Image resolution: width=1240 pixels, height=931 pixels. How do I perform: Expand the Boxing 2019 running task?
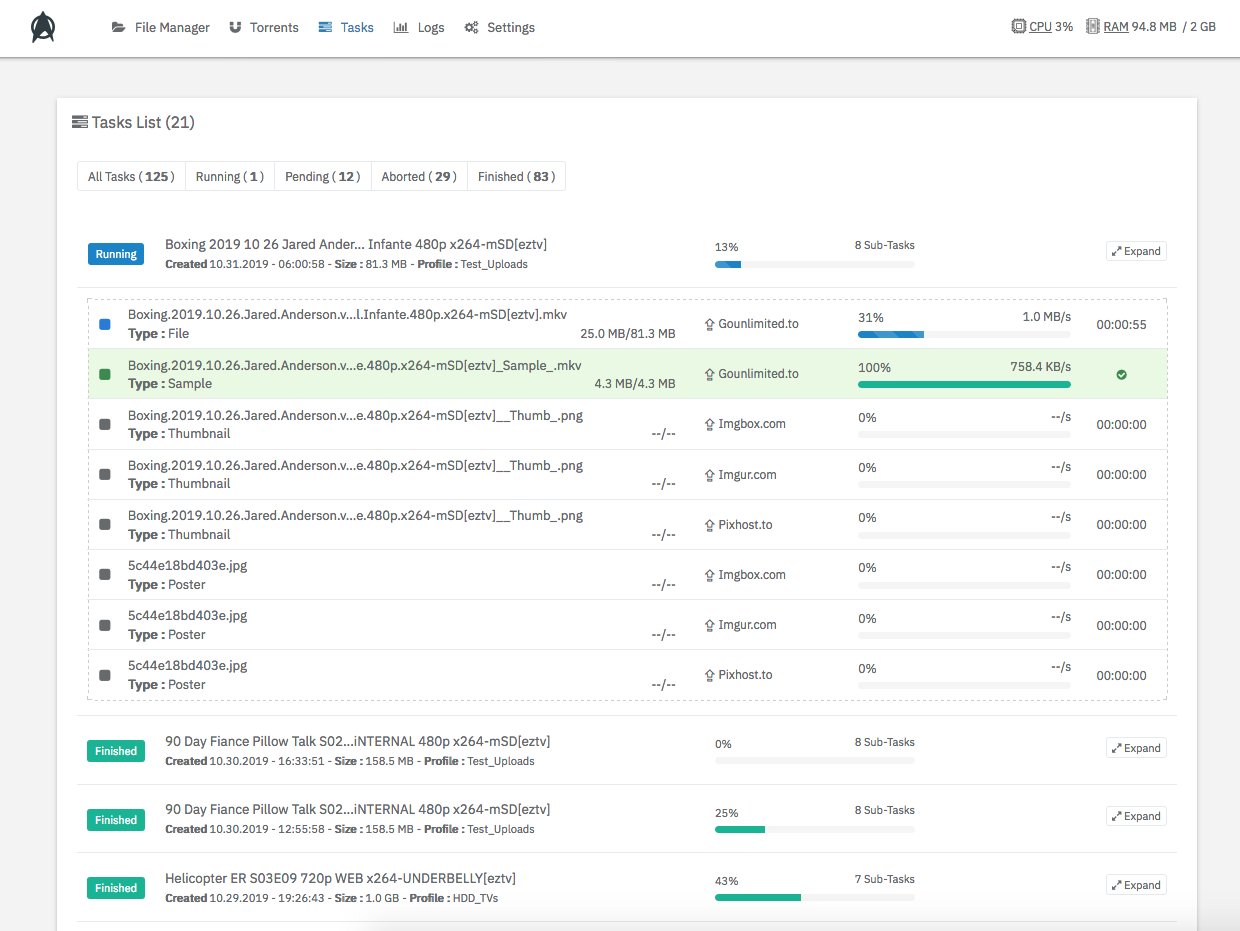[1136, 251]
